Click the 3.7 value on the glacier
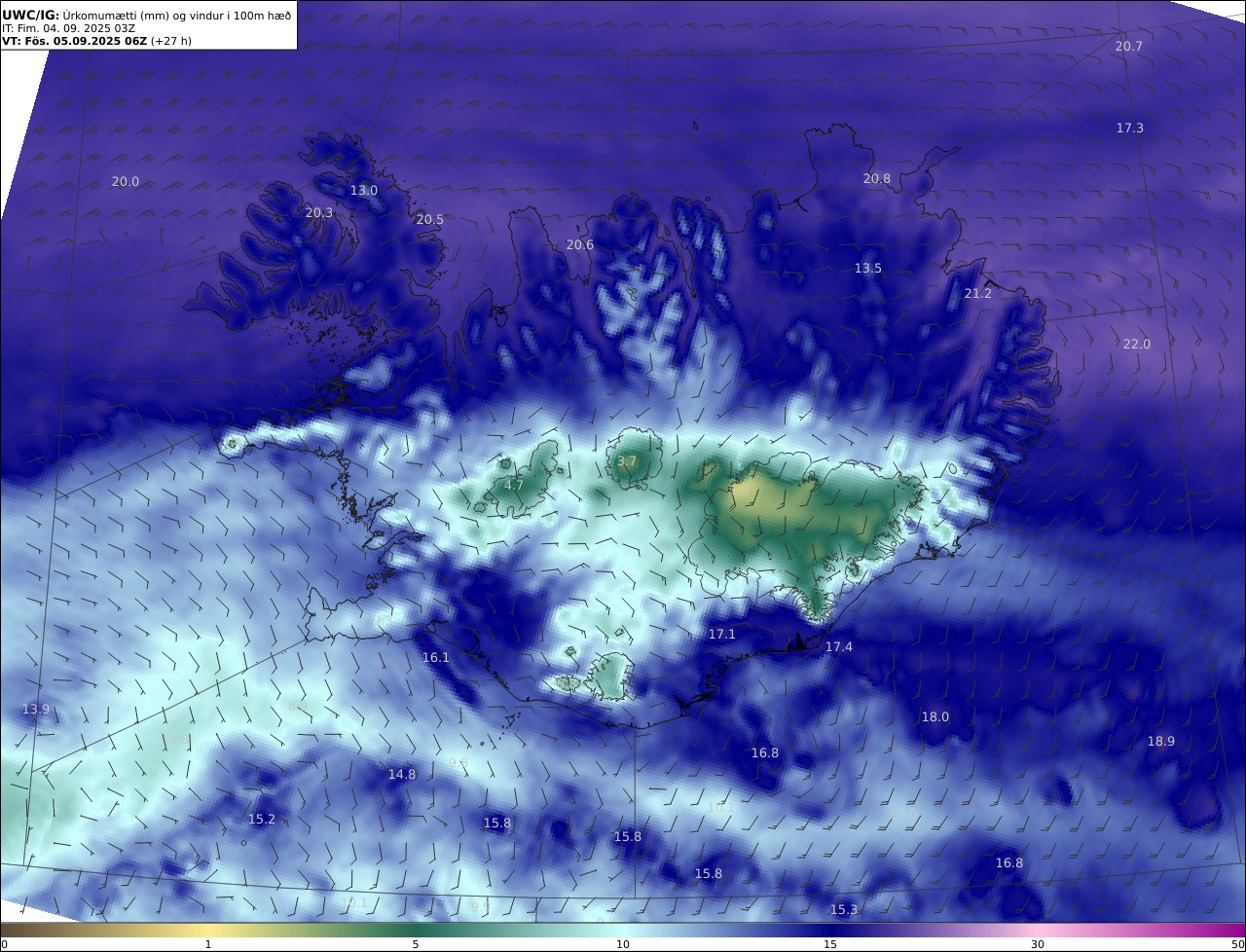Screen dimensions: 1246x952 [x=627, y=461]
